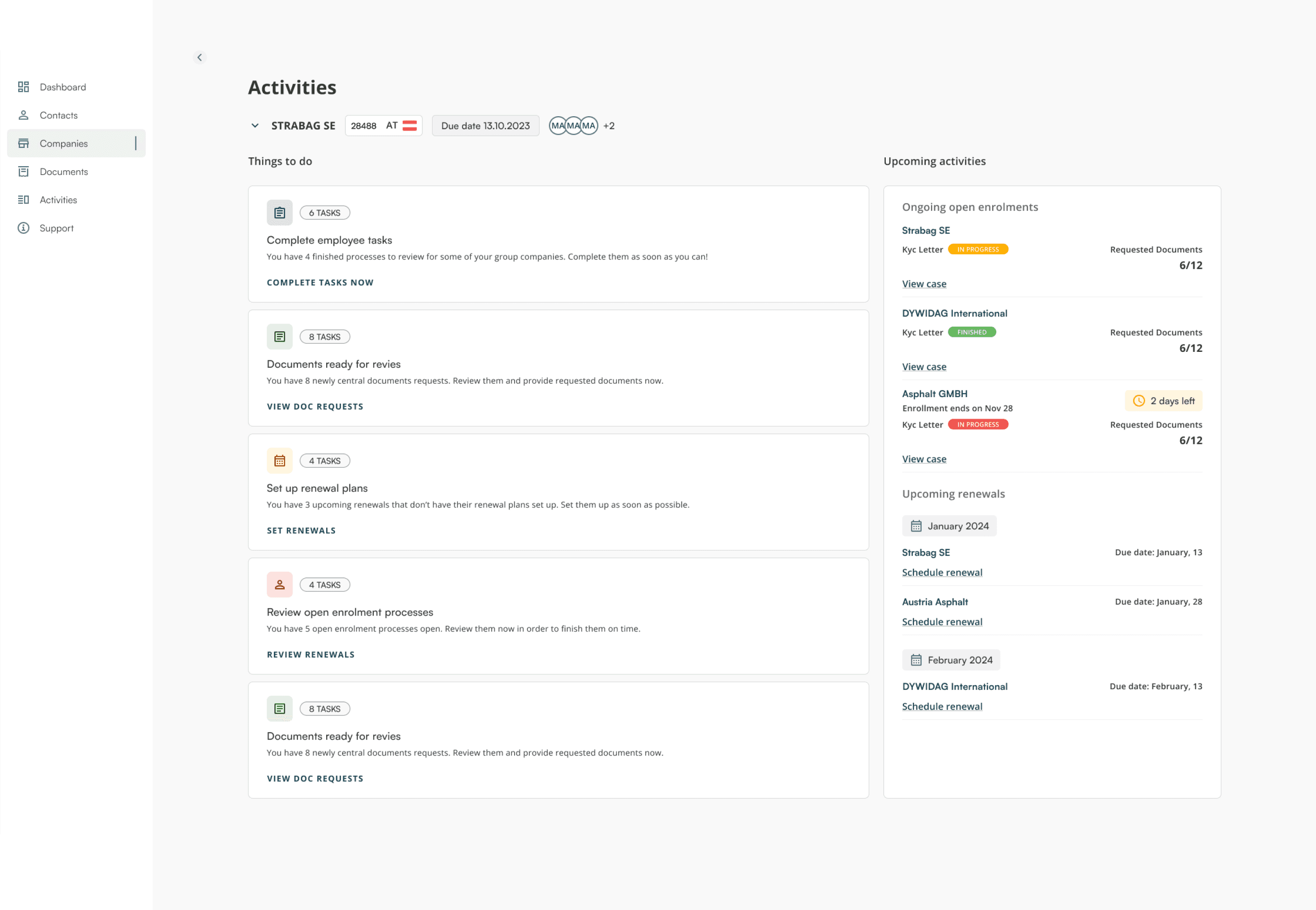Click the Due date 13.10.2023 chip
Image resolution: width=1316 pixels, height=910 pixels.
[485, 126]
